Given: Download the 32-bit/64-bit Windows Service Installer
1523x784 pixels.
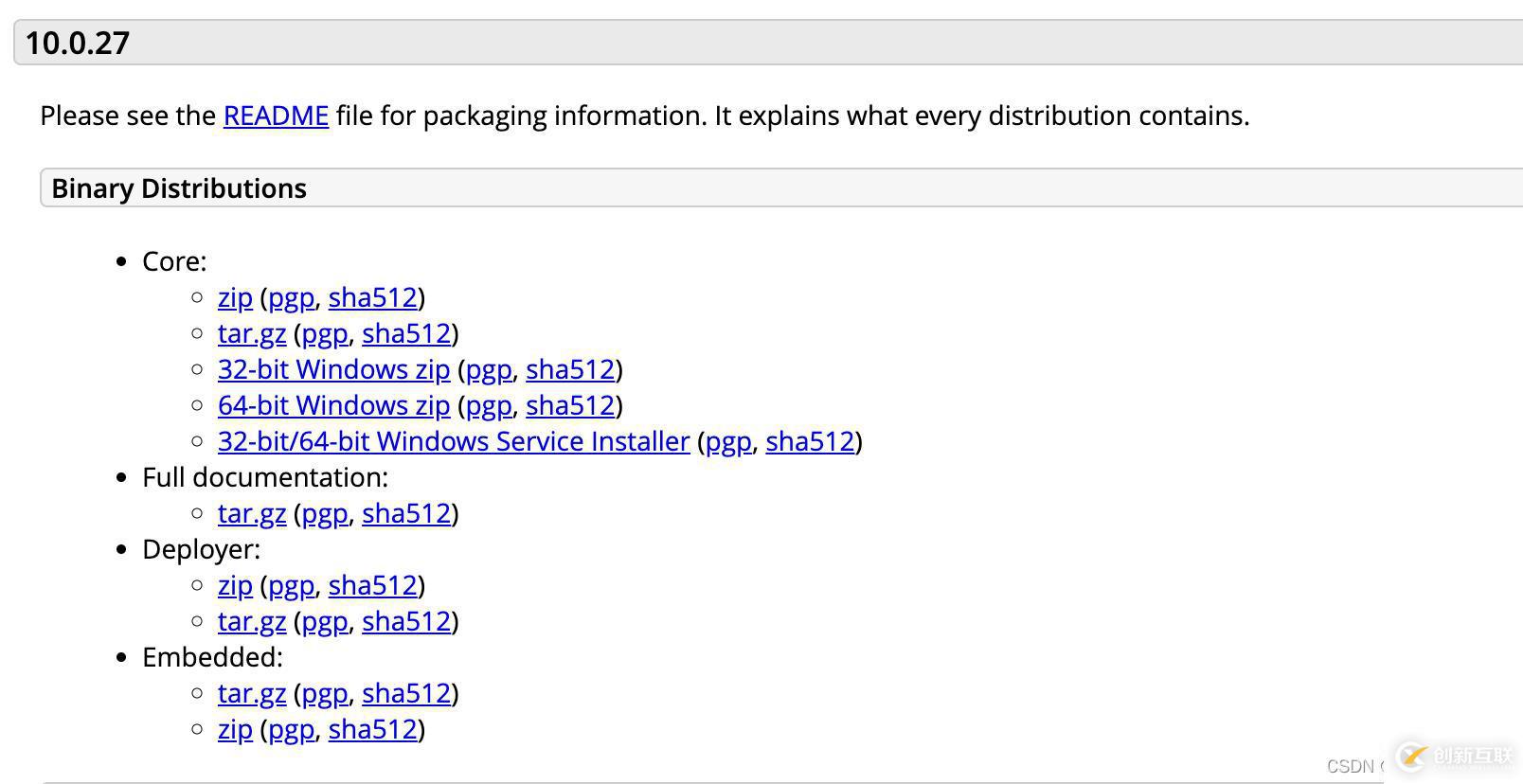Looking at the screenshot, I should pos(454,441).
